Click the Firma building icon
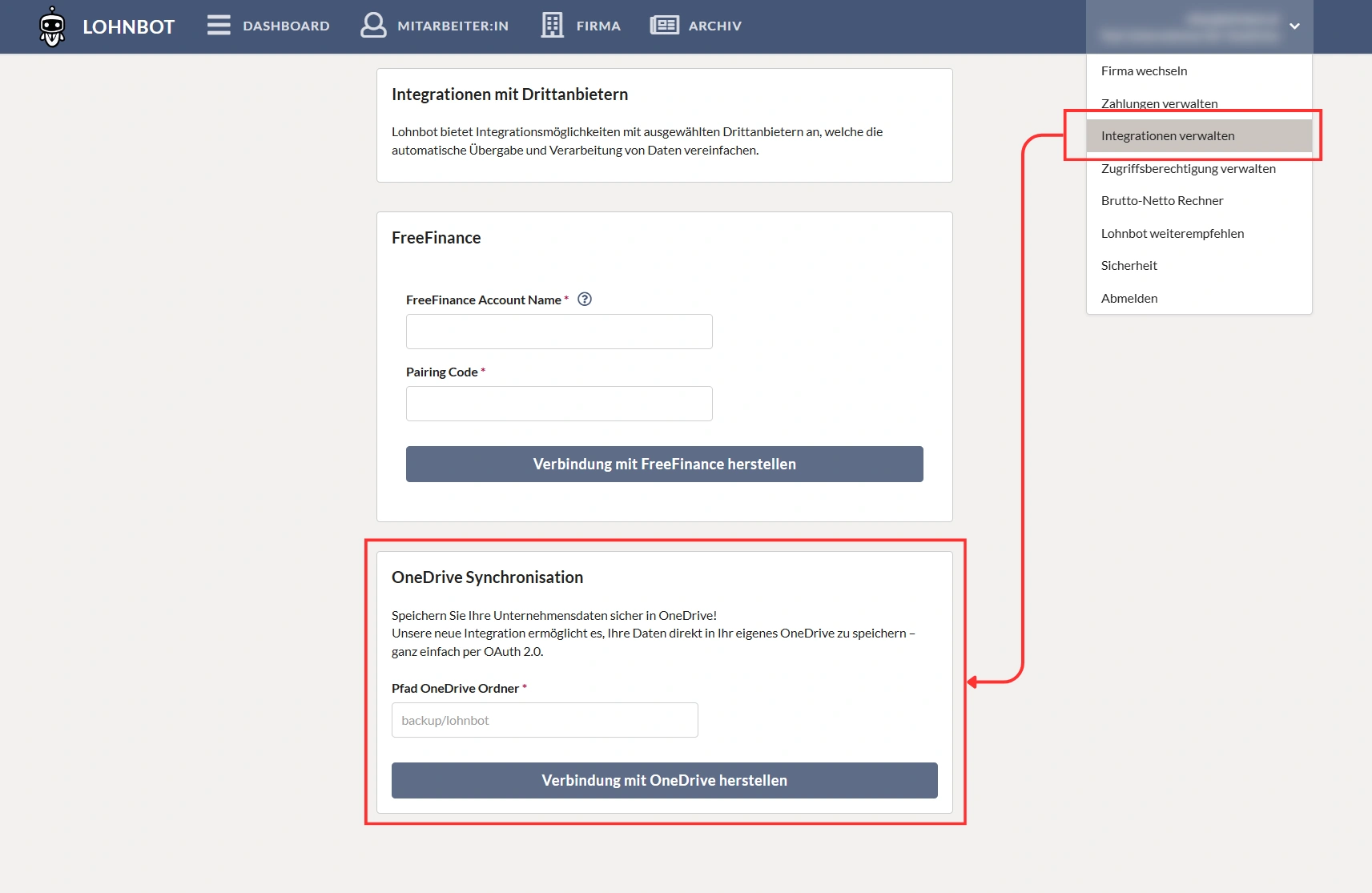This screenshot has height=893, width=1372. pos(552,26)
